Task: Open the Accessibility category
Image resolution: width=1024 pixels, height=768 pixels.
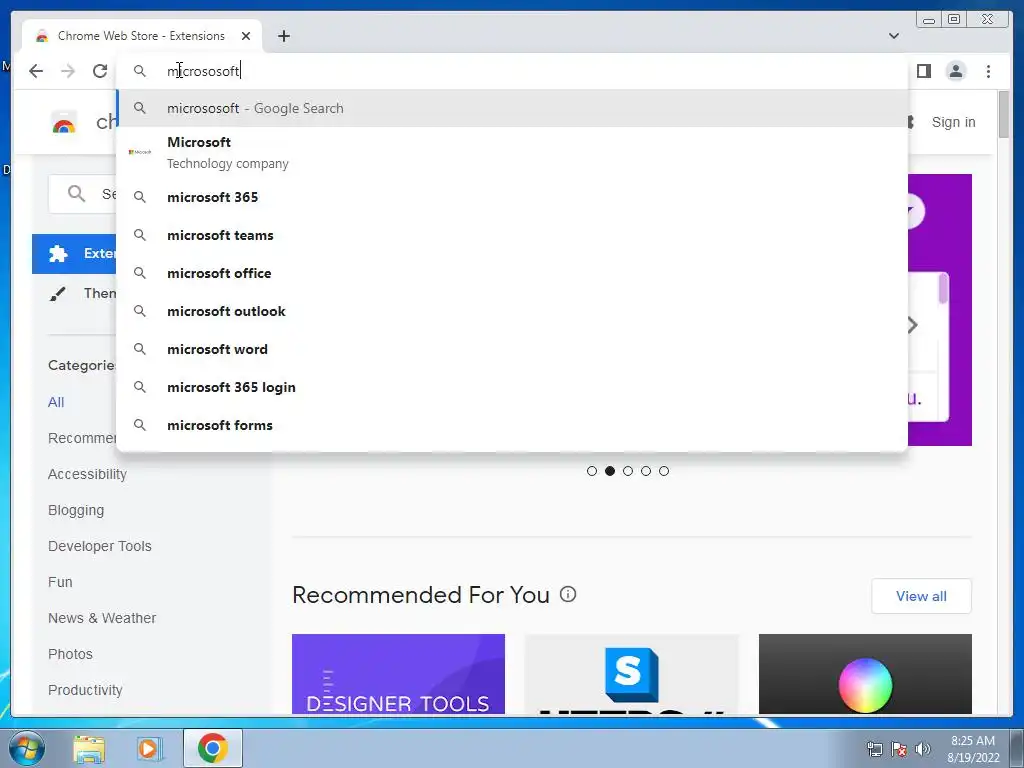Action: pyautogui.click(x=88, y=474)
